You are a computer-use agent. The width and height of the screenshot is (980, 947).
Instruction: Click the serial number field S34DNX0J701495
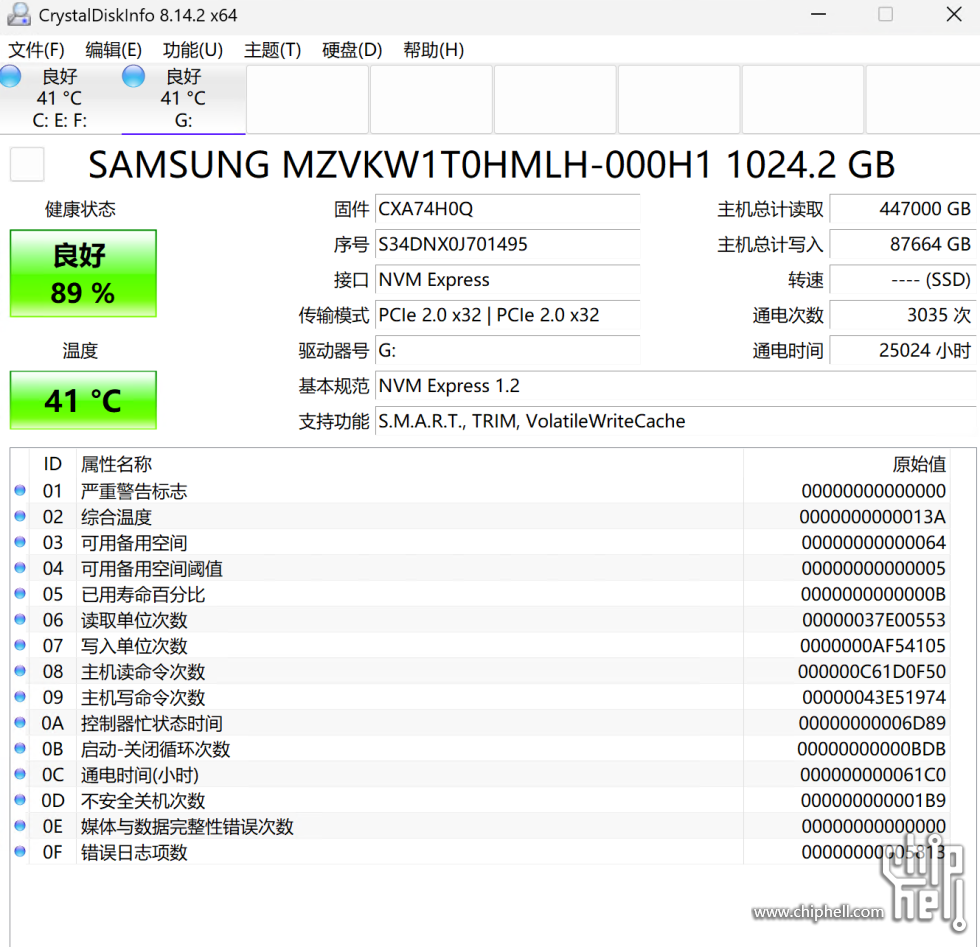pyautogui.click(x=508, y=244)
